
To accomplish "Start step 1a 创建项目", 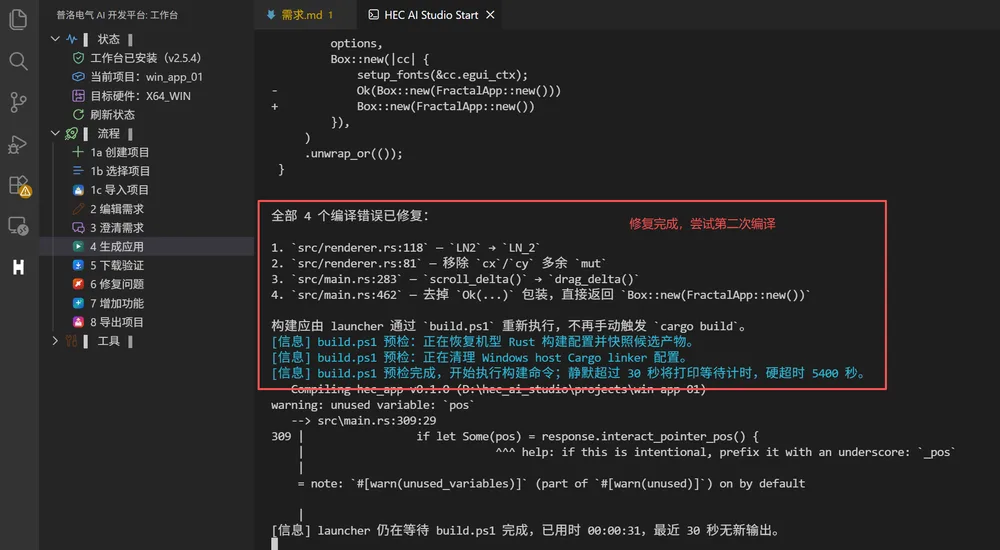I will click(147, 152).
